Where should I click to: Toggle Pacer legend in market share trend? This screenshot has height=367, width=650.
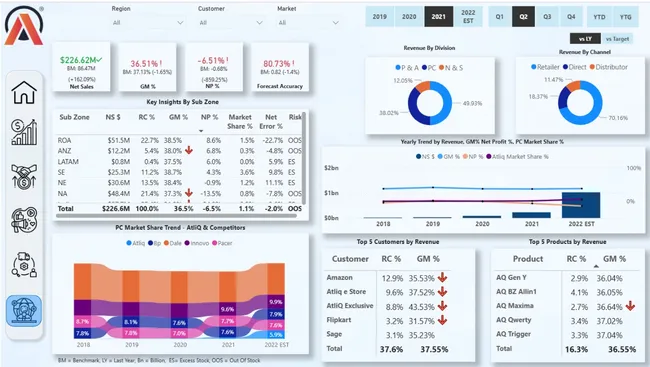click(x=222, y=243)
